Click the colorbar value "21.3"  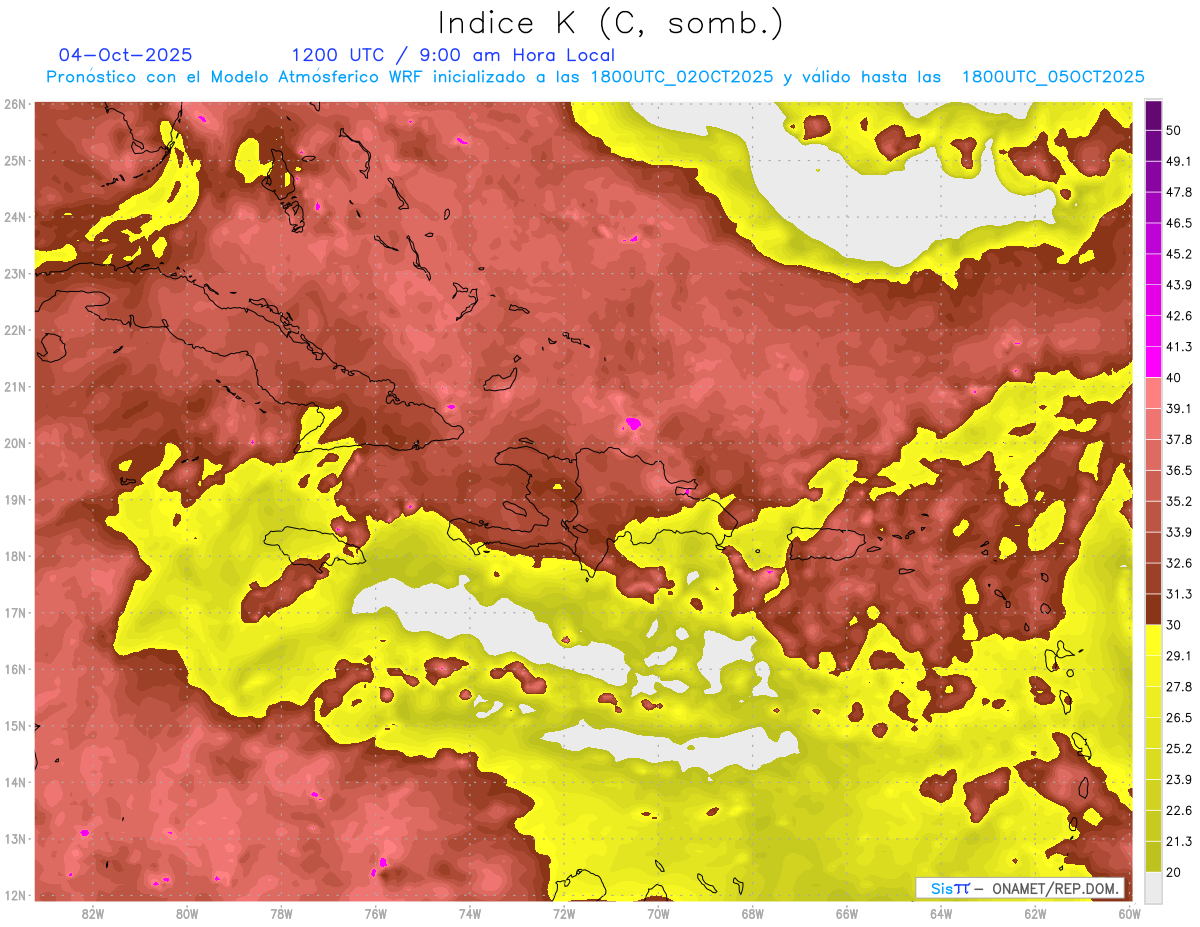(1179, 841)
